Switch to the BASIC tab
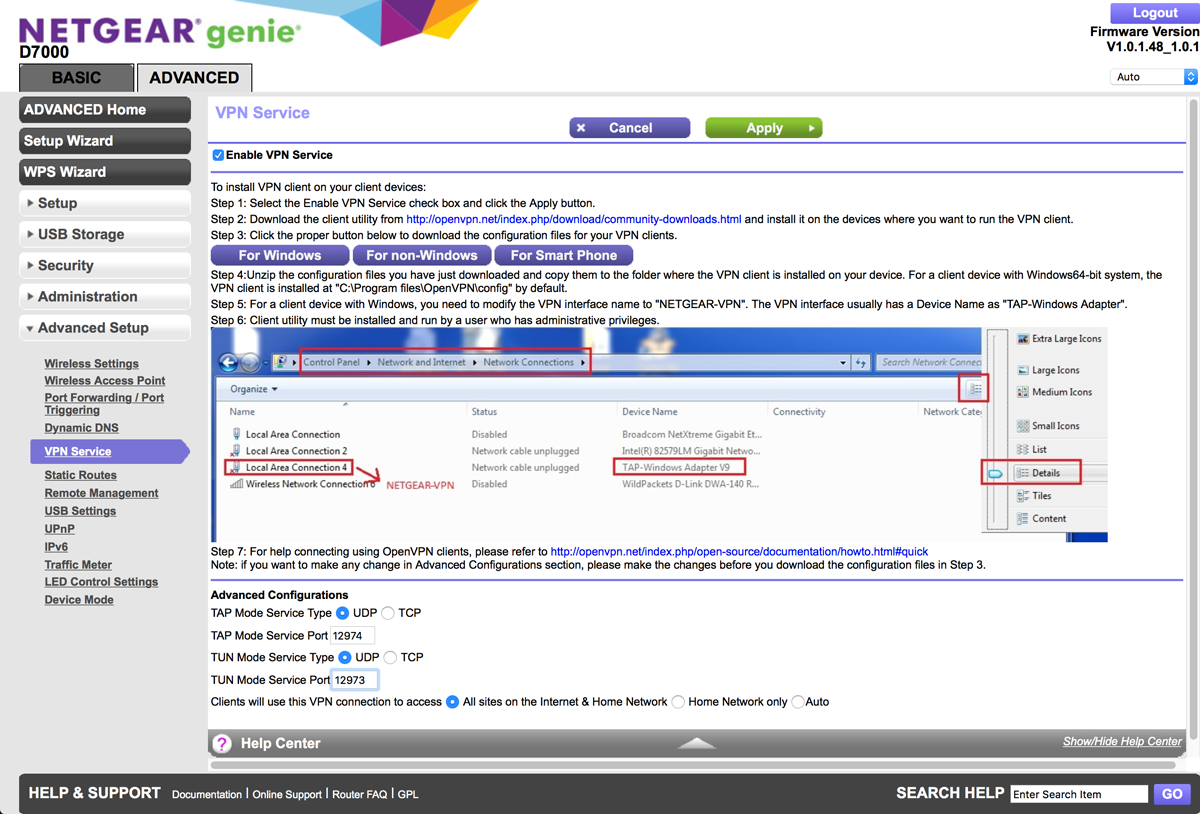Screen dimensions: 1200x814 tap(76, 78)
